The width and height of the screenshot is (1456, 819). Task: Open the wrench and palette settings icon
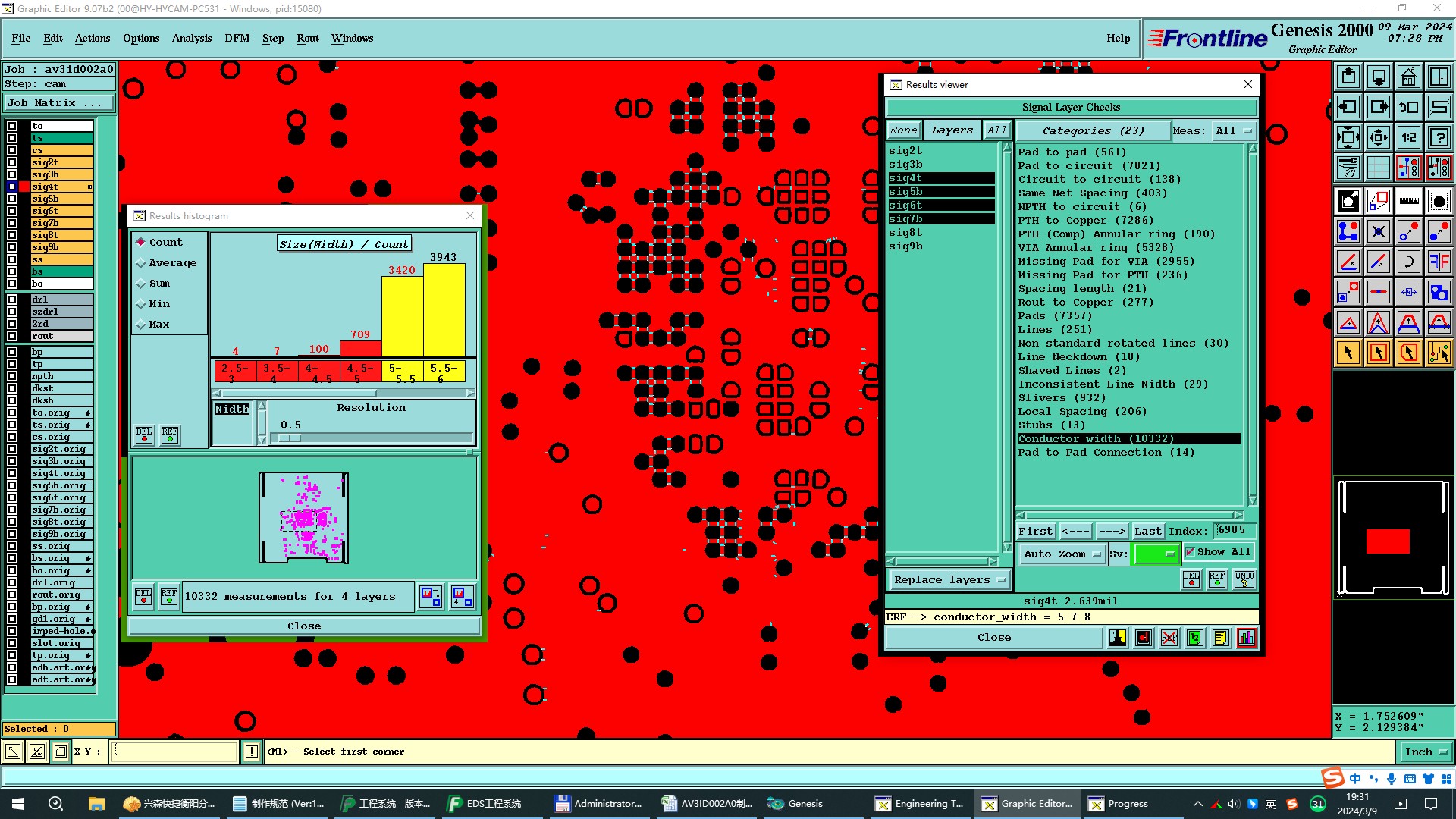[1348, 168]
